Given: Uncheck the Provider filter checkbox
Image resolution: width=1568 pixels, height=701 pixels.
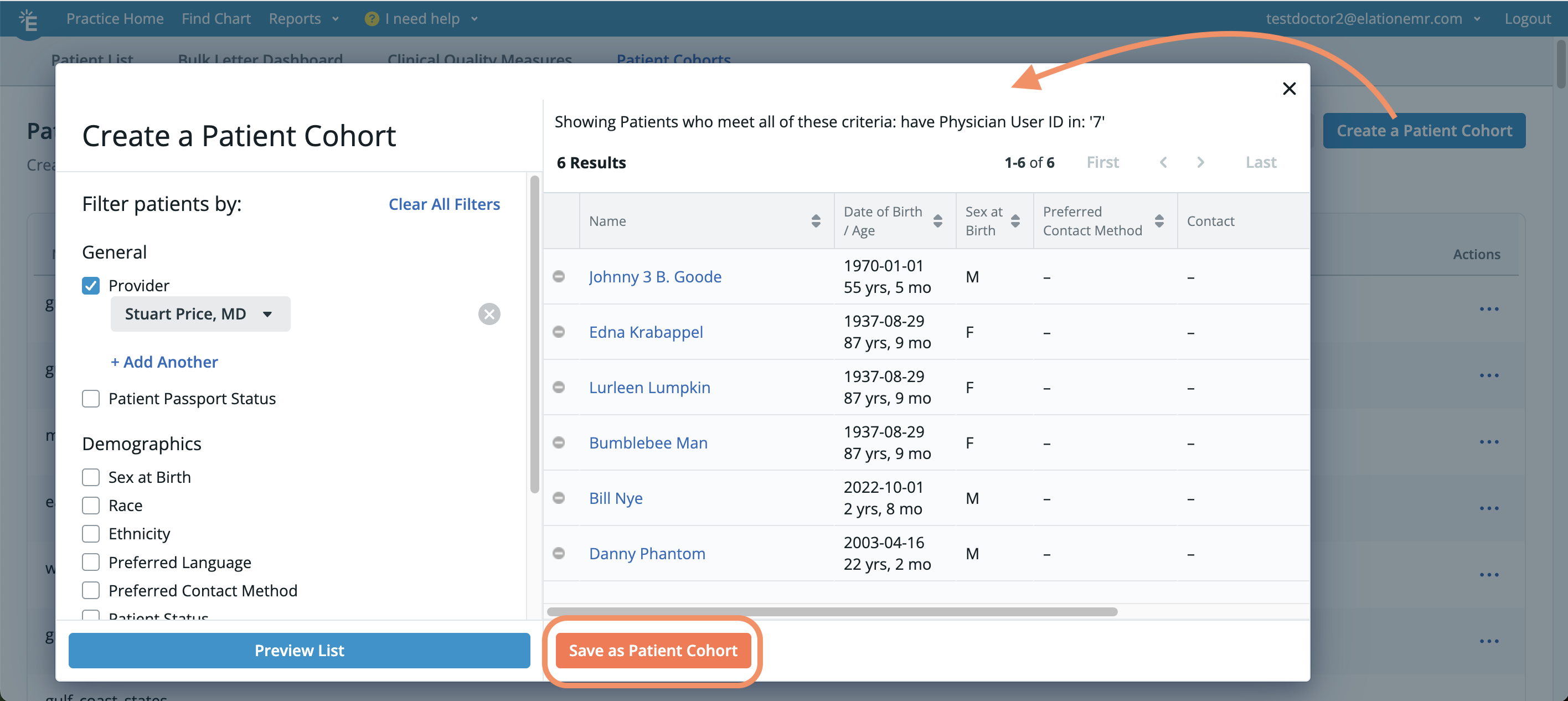Looking at the screenshot, I should [x=91, y=285].
